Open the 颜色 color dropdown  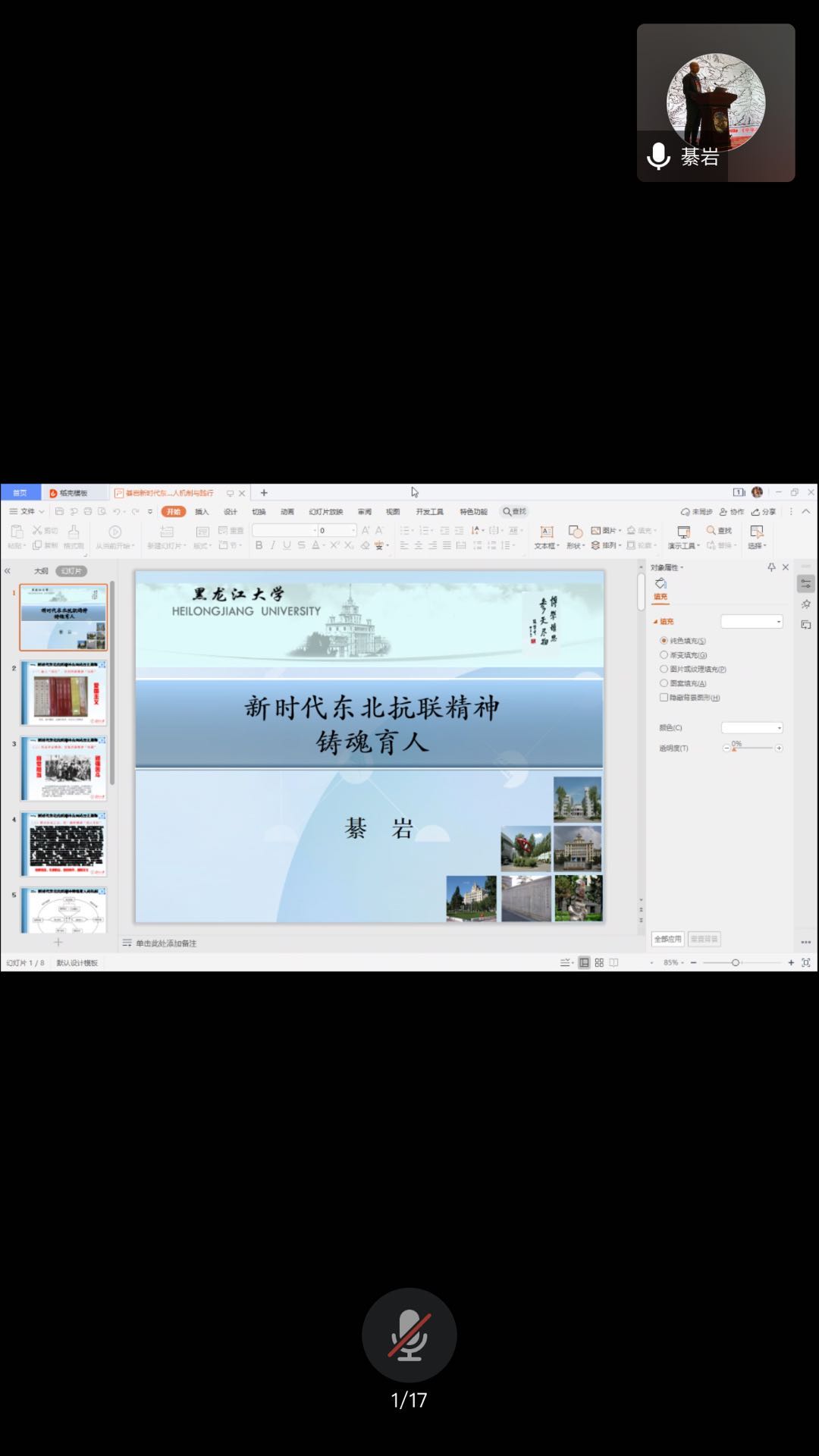point(752,728)
